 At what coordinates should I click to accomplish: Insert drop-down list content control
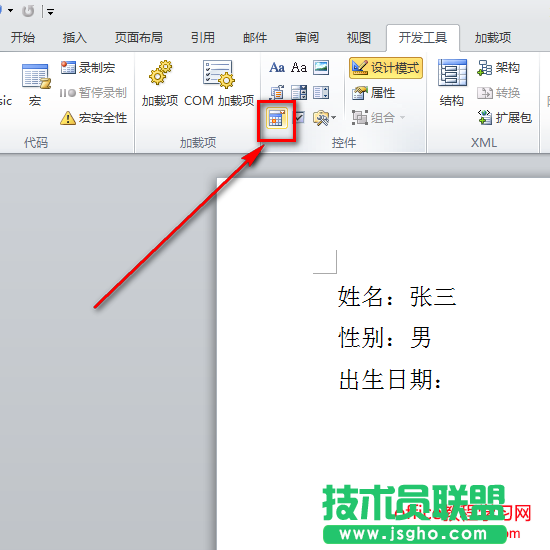tap(321, 93)
